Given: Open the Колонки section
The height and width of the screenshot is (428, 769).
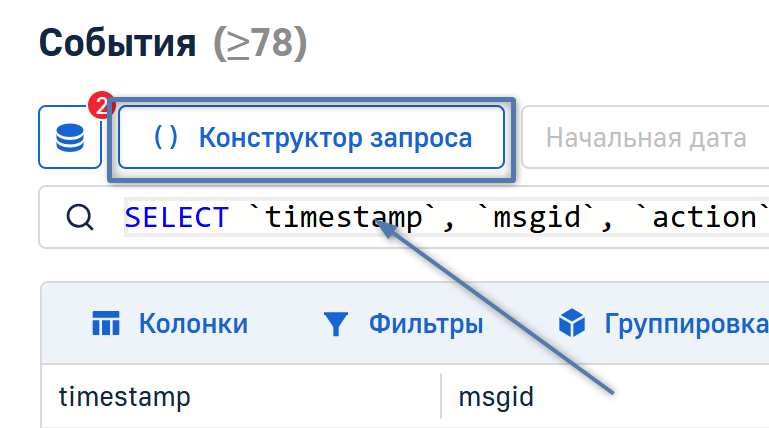Looking at the screenshot, I should pos(192,324).
